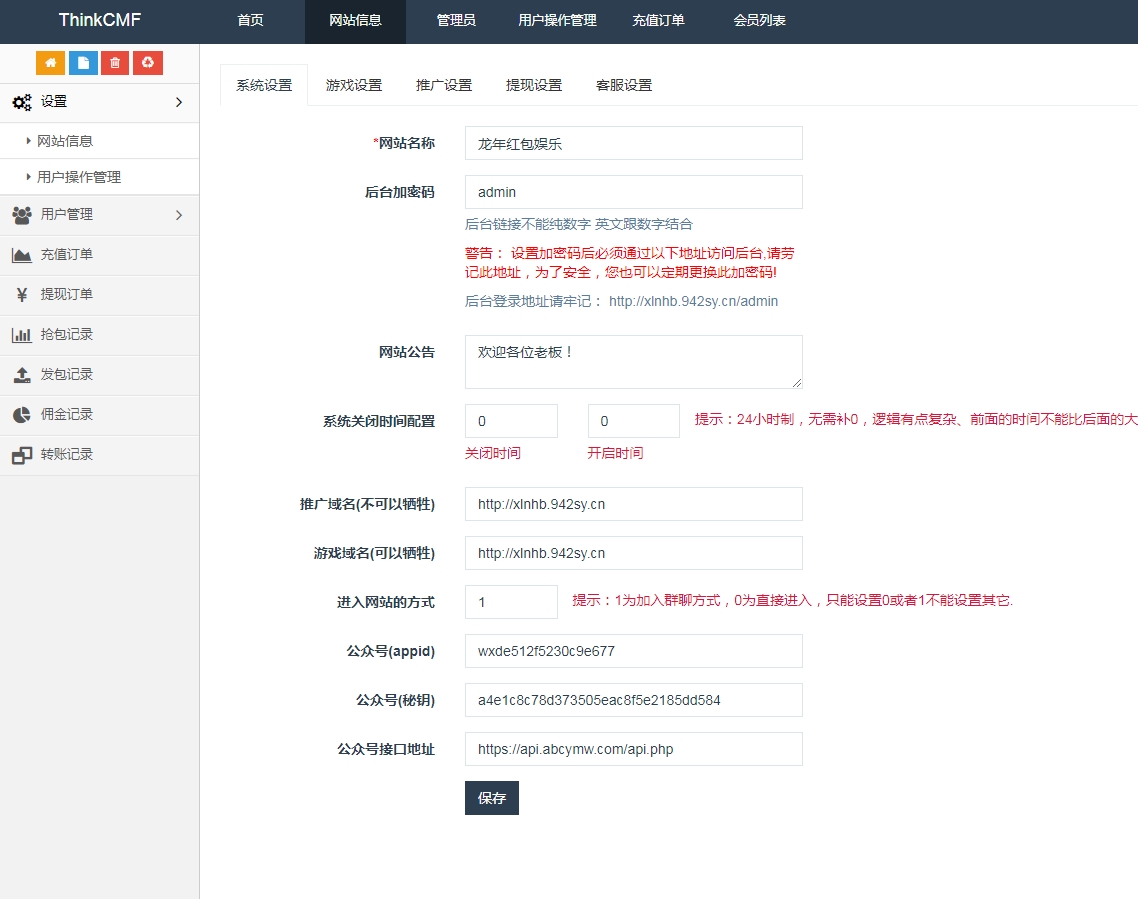Click the ThinkCMF brand link

tap(99, 21)
